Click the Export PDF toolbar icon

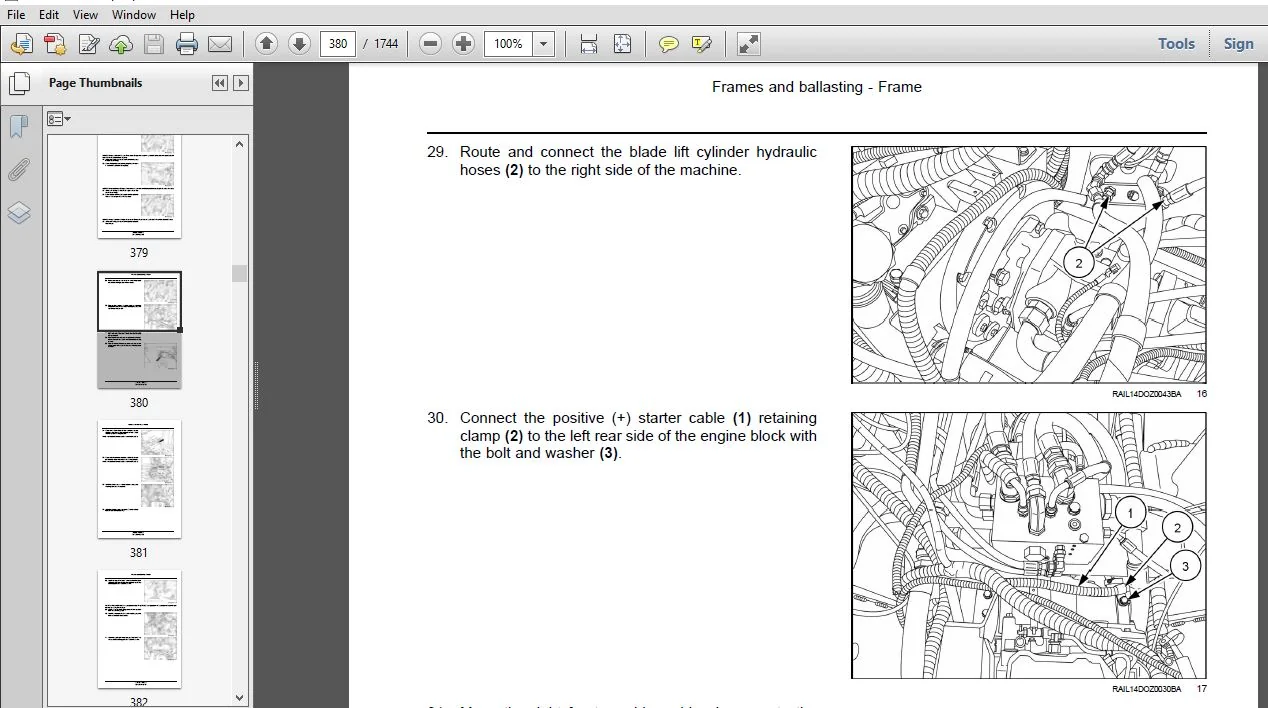55,44
